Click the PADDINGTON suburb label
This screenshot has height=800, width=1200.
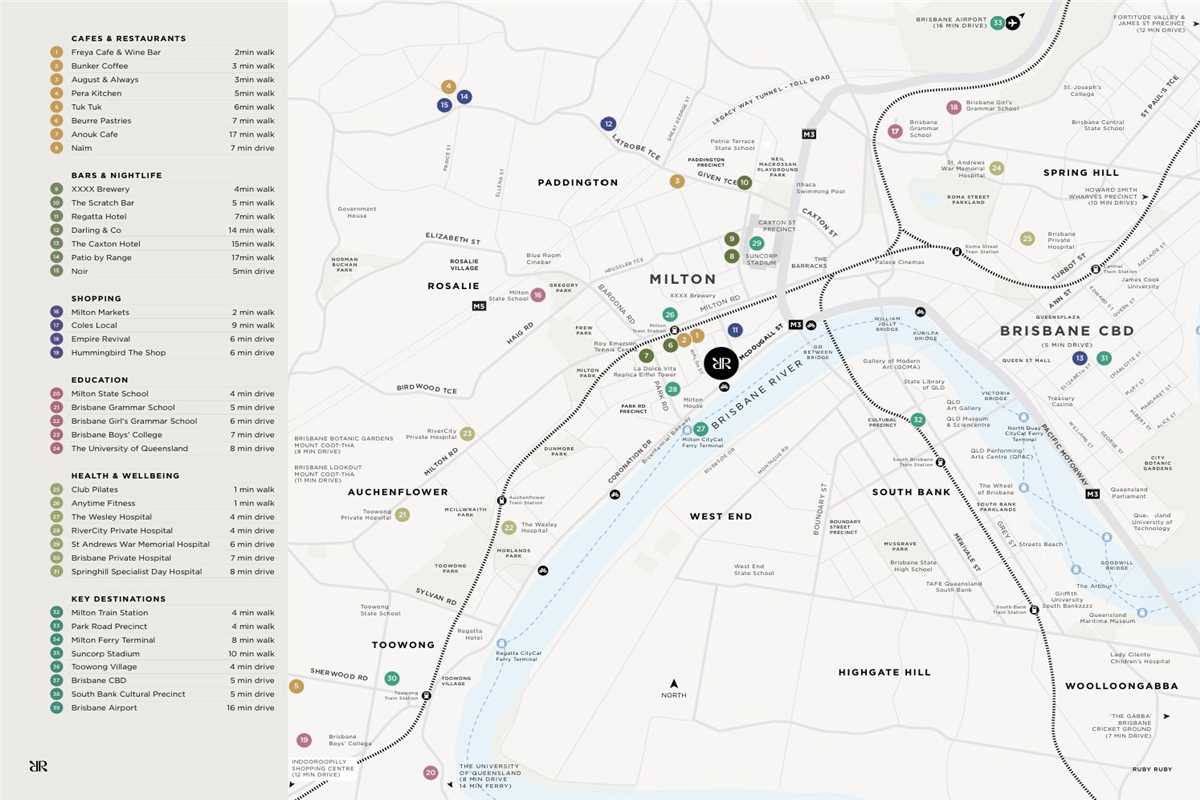[578, 183]
